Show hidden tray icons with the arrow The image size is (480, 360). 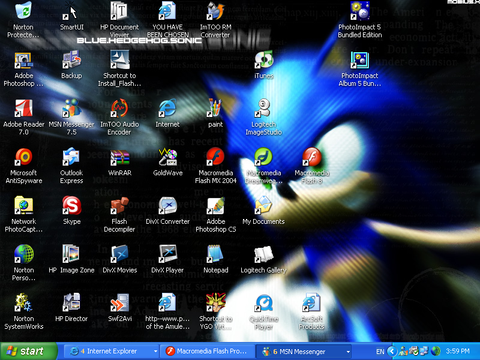pos(392,351)
